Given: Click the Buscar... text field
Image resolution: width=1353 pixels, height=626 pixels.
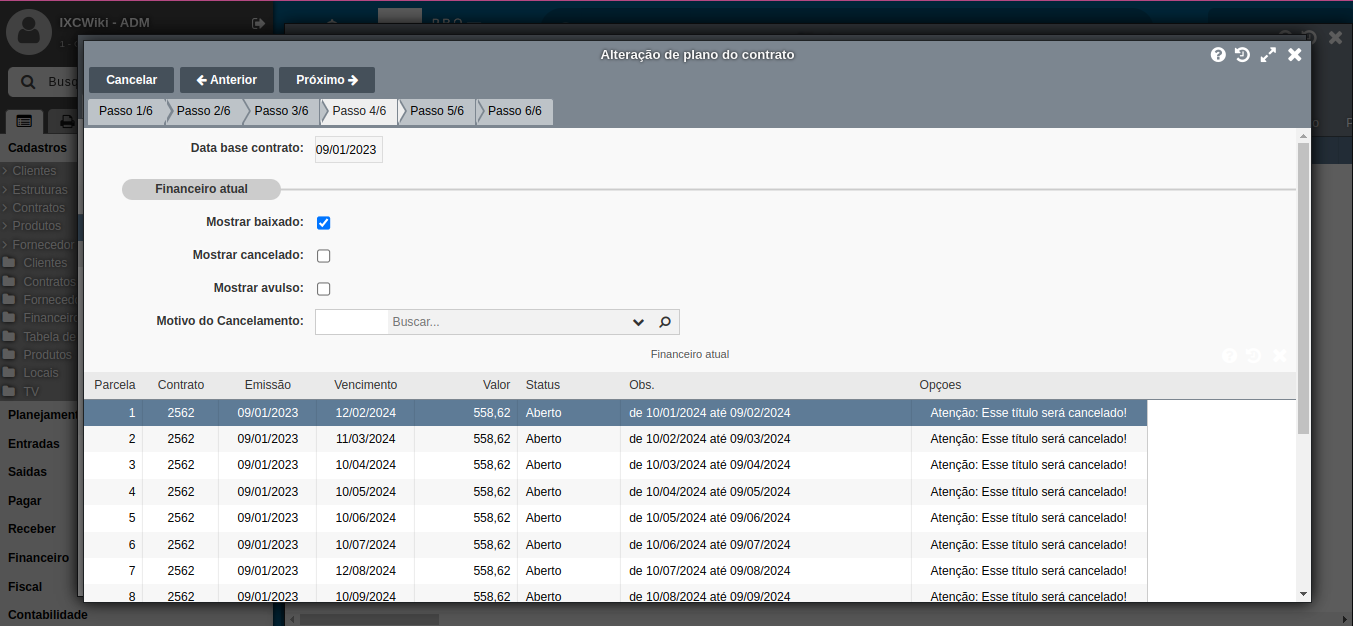Looking at the screenshot, I should click(508, 322).
